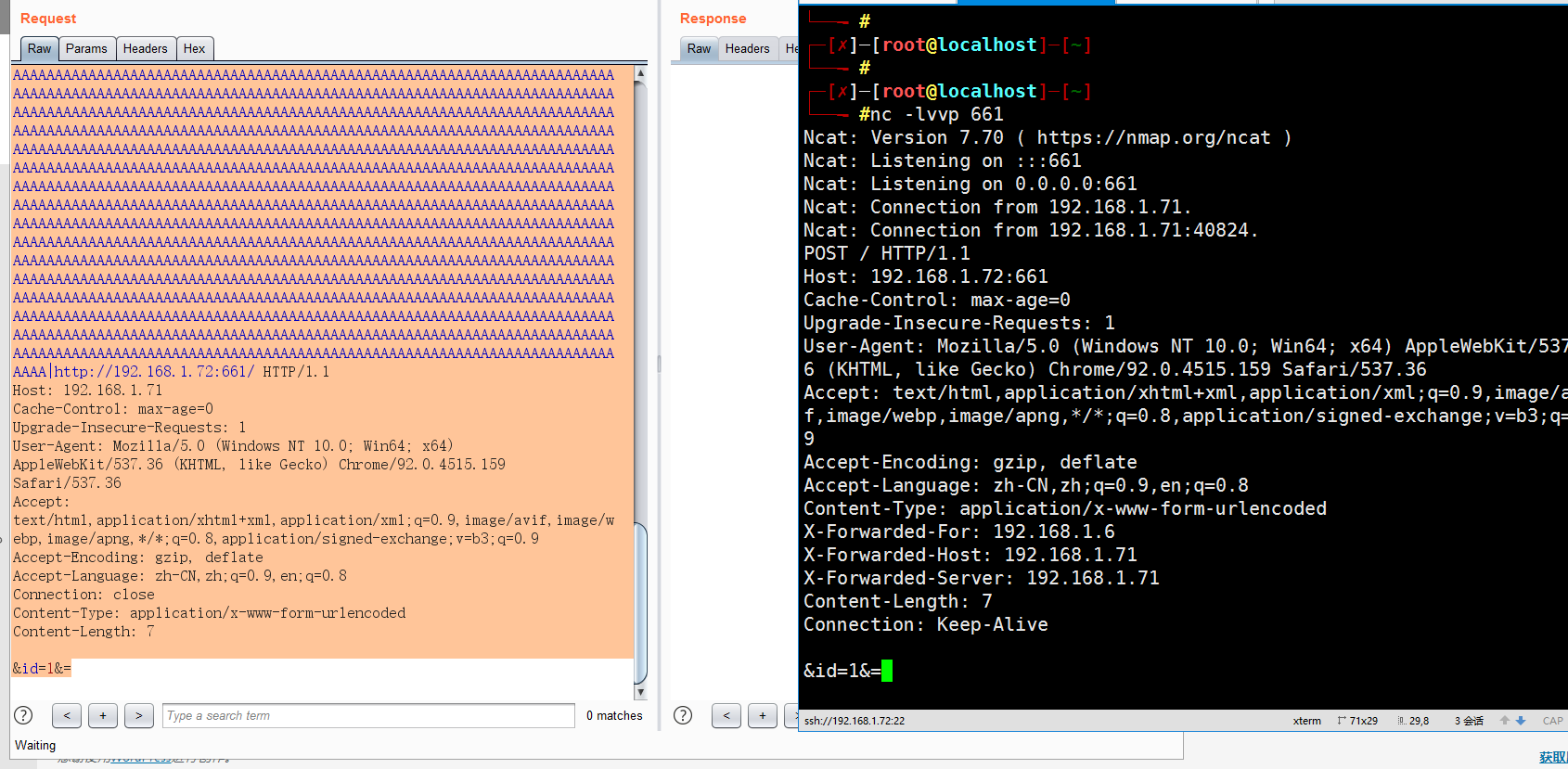Click 'X-Forwarded-For: 192.168.1.6' in terminal
Image resolution: width=1568 pixels, height=769 pixels.
pos(959,532)
